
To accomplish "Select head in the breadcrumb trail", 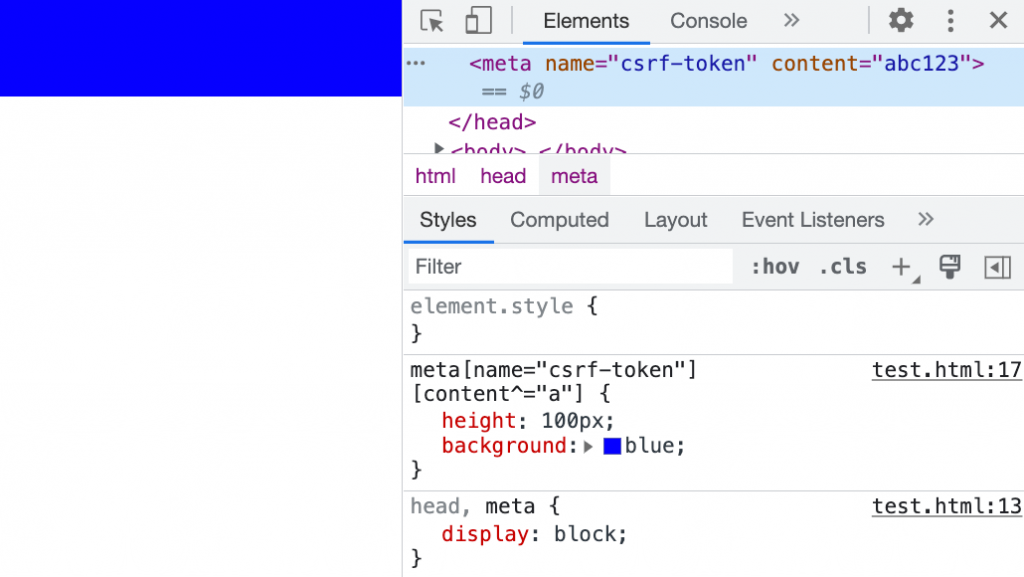I will click(x=503, y=176).
